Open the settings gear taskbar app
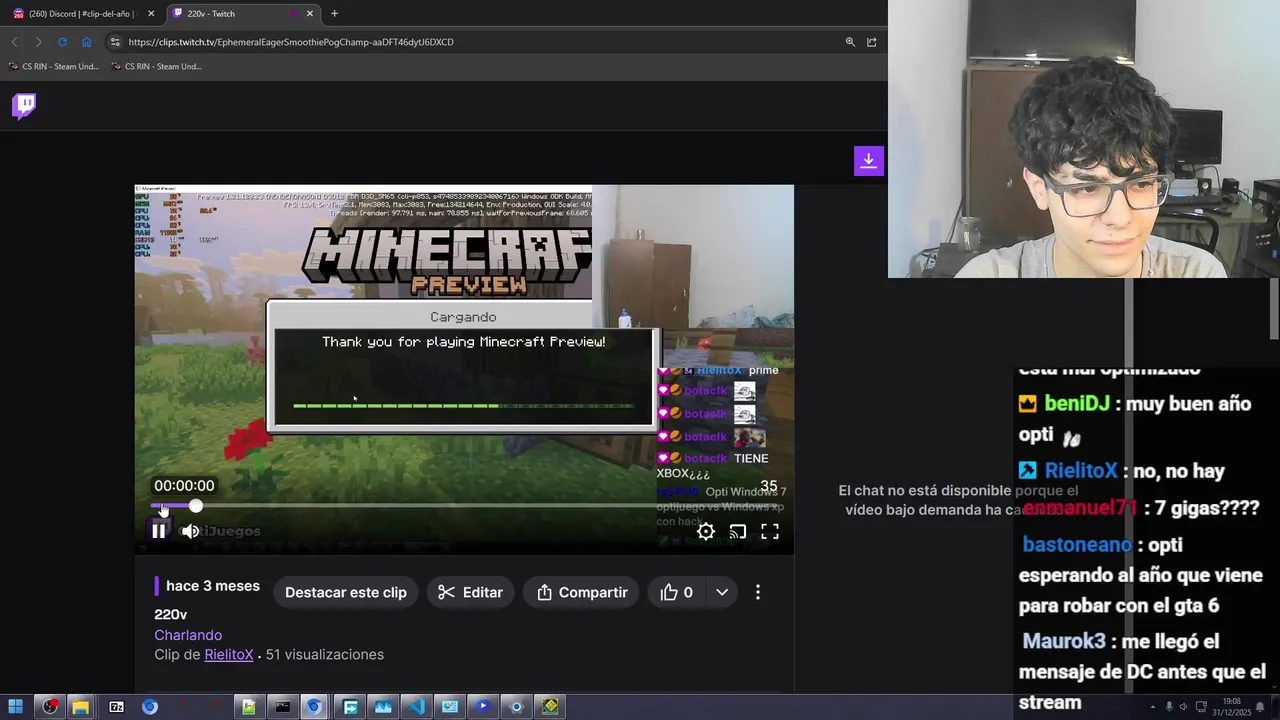The width and height of the screenshot is (1280, 720). pyautogui.click(x=516, y=707)
